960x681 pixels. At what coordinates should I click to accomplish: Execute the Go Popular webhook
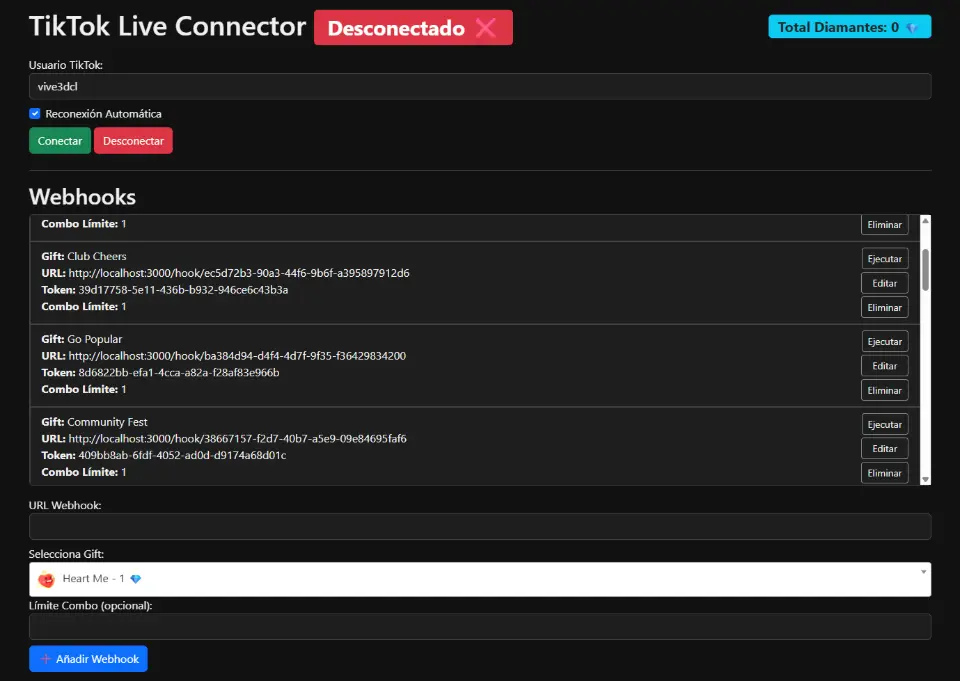(884, 342)
